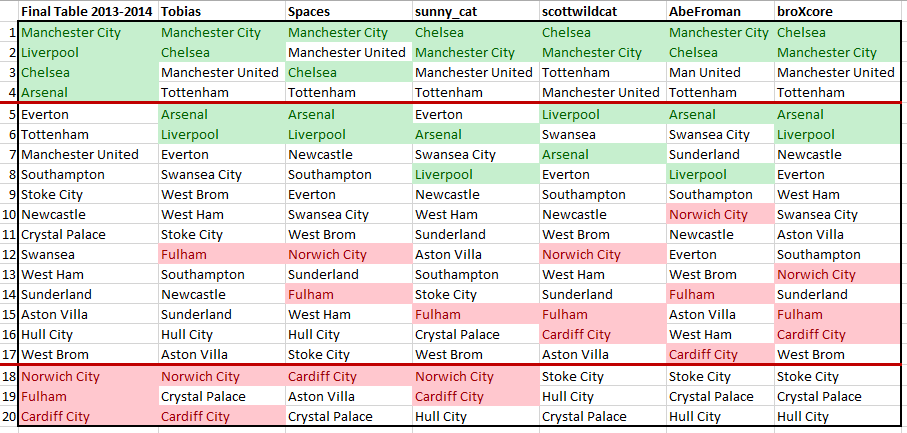Click Aston Villa cell in broXcore column

coord(840,235)
